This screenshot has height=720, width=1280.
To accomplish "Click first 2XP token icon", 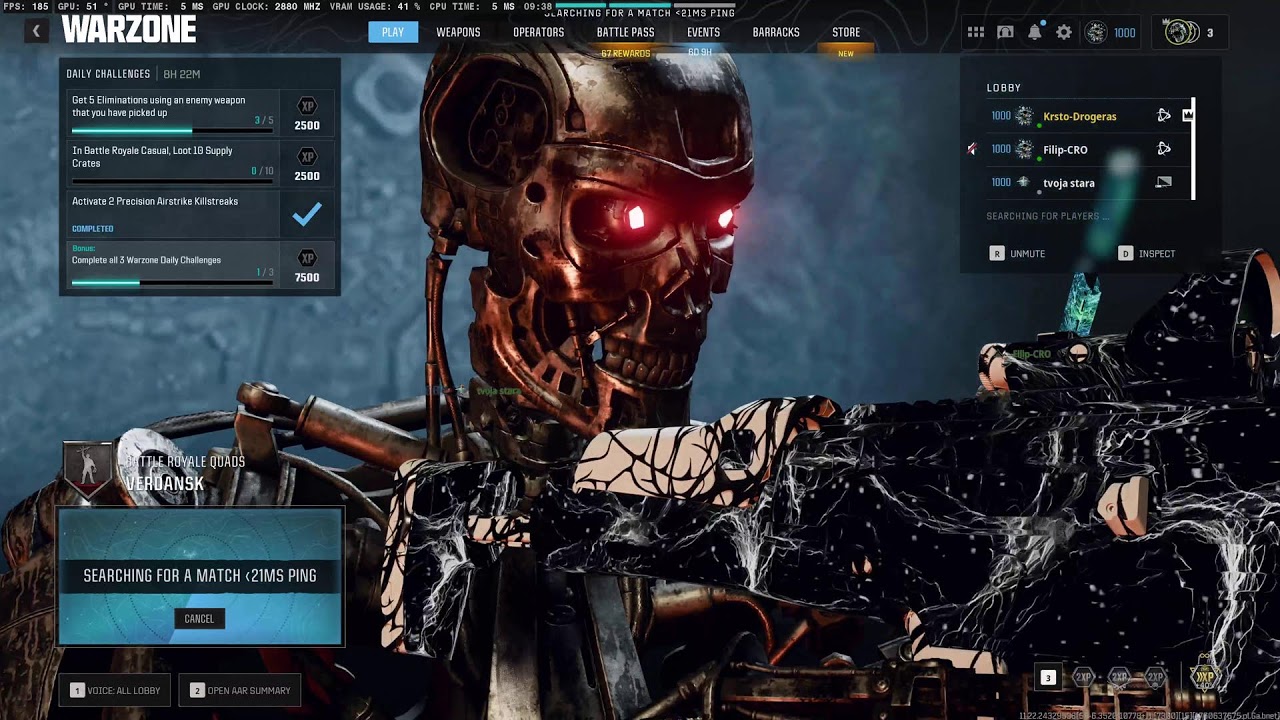I will (1083, 677).
